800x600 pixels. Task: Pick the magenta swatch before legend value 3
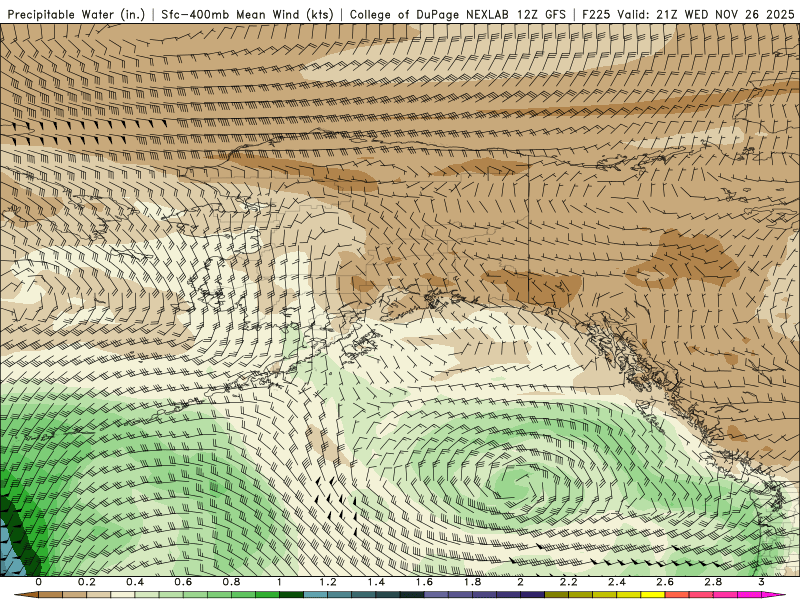[749, 595]
